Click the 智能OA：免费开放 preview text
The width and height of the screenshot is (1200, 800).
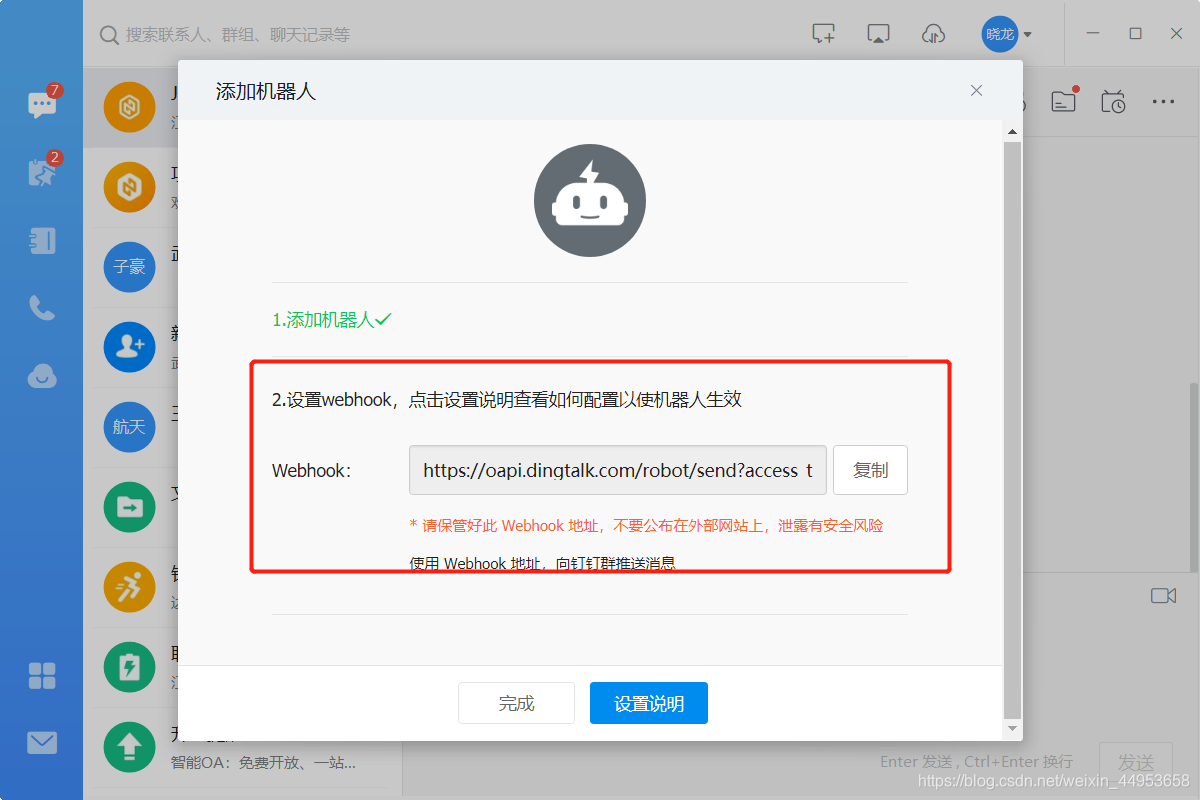tap(263, 763)
